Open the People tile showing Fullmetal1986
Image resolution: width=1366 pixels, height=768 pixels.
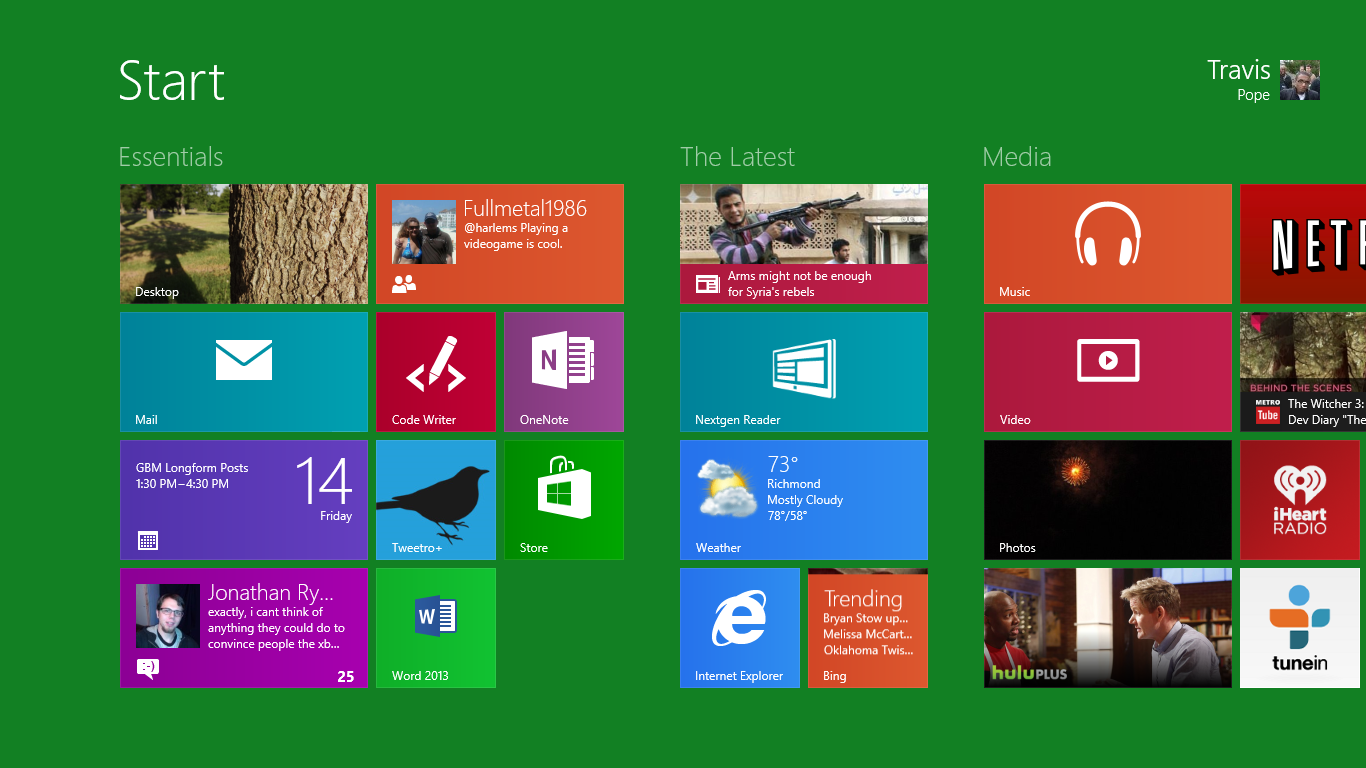tap(500, 244)
